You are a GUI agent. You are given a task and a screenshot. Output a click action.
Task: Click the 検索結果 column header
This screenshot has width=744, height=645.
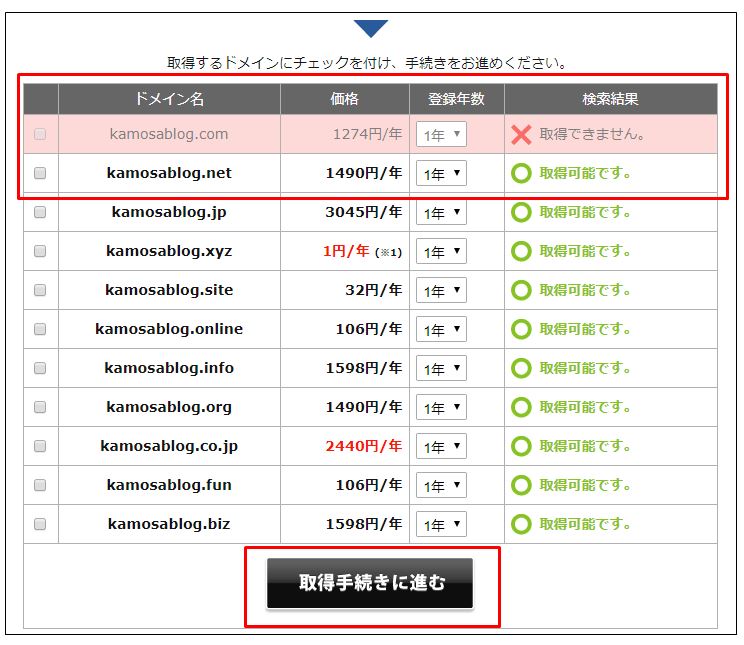(610, 99)
